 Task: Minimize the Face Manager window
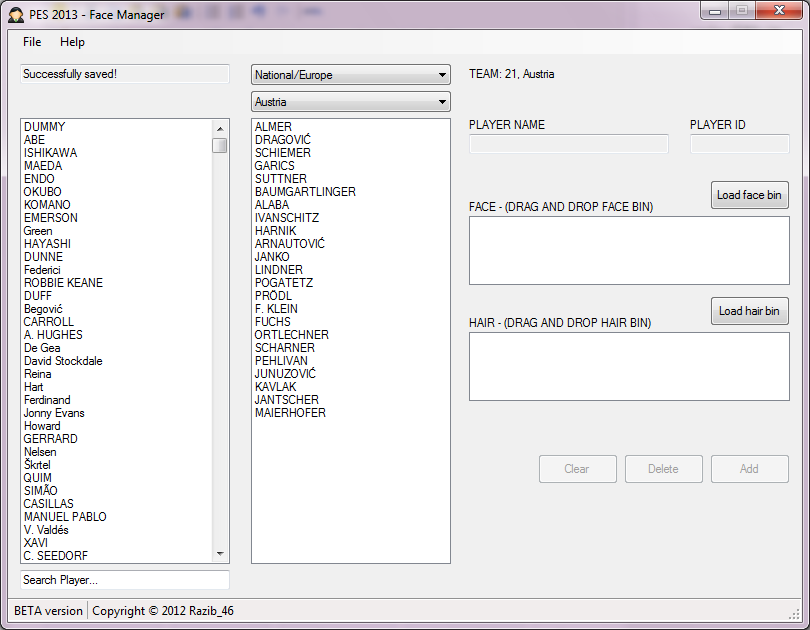pyautogui.click(x=715, y=11)
